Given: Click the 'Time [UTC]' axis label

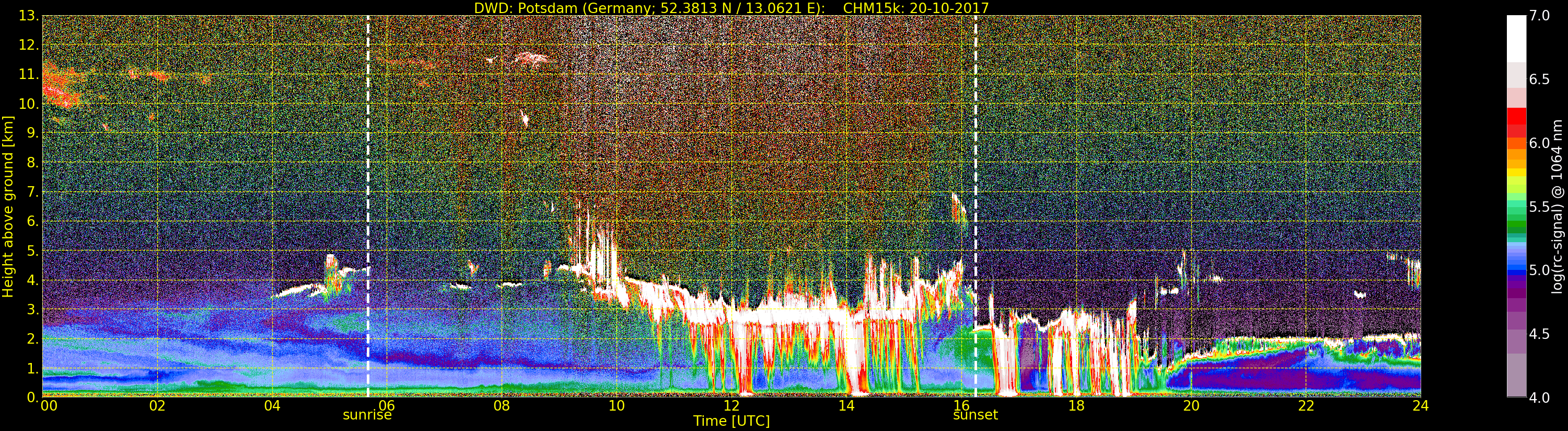Looking at the screenshot, I should point(731,421).
